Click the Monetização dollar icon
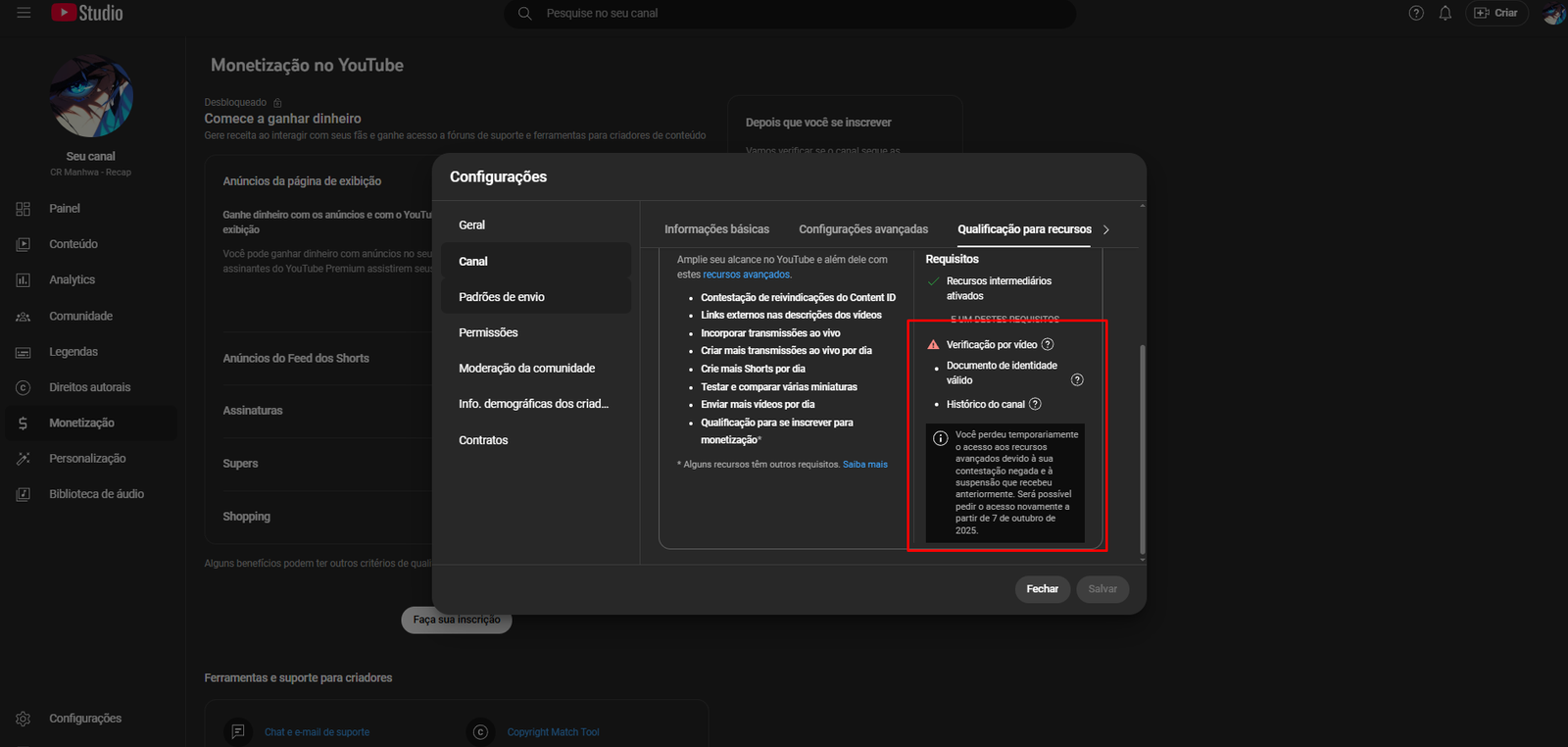The height and width of the screenshot is (747, 1568). coord(24,423)
